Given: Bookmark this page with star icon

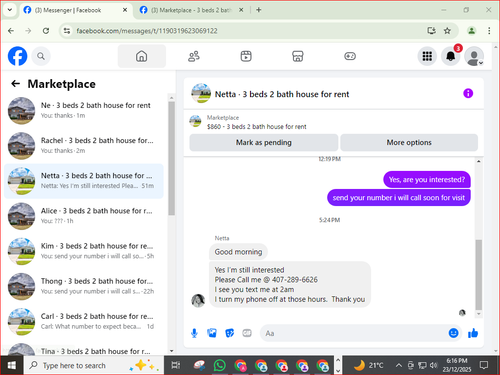Looking at the screenshot, I should tap(447, 31).
